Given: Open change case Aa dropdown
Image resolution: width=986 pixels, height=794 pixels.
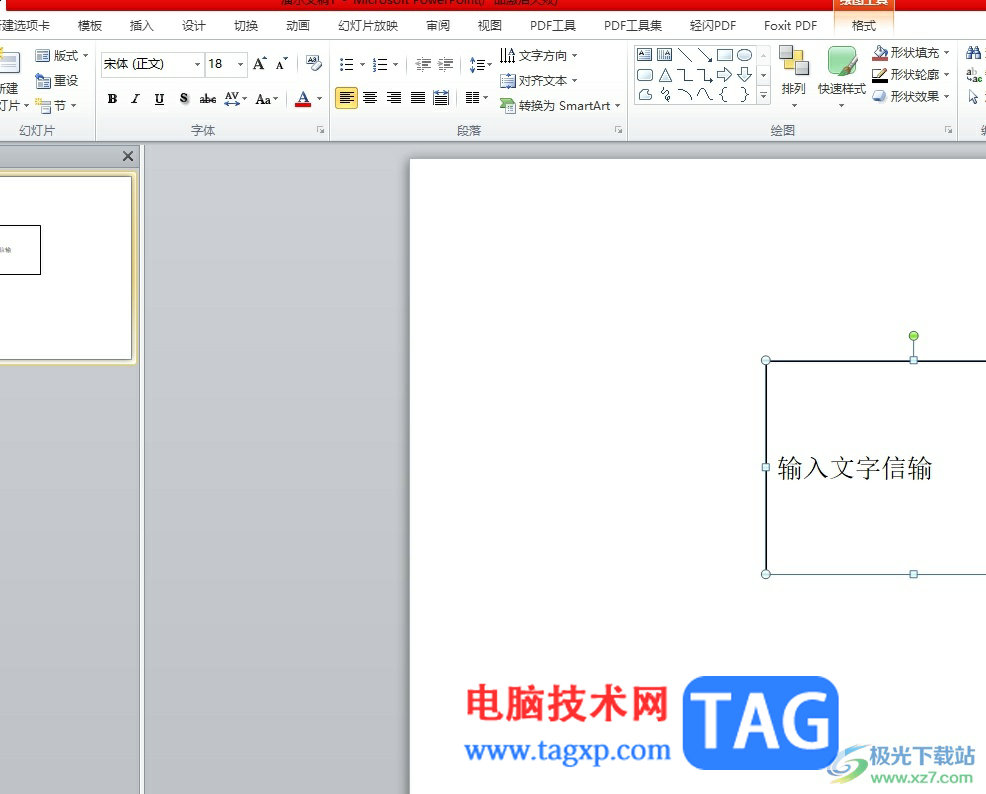Looking at the screenshot, I should coord(267,99).
